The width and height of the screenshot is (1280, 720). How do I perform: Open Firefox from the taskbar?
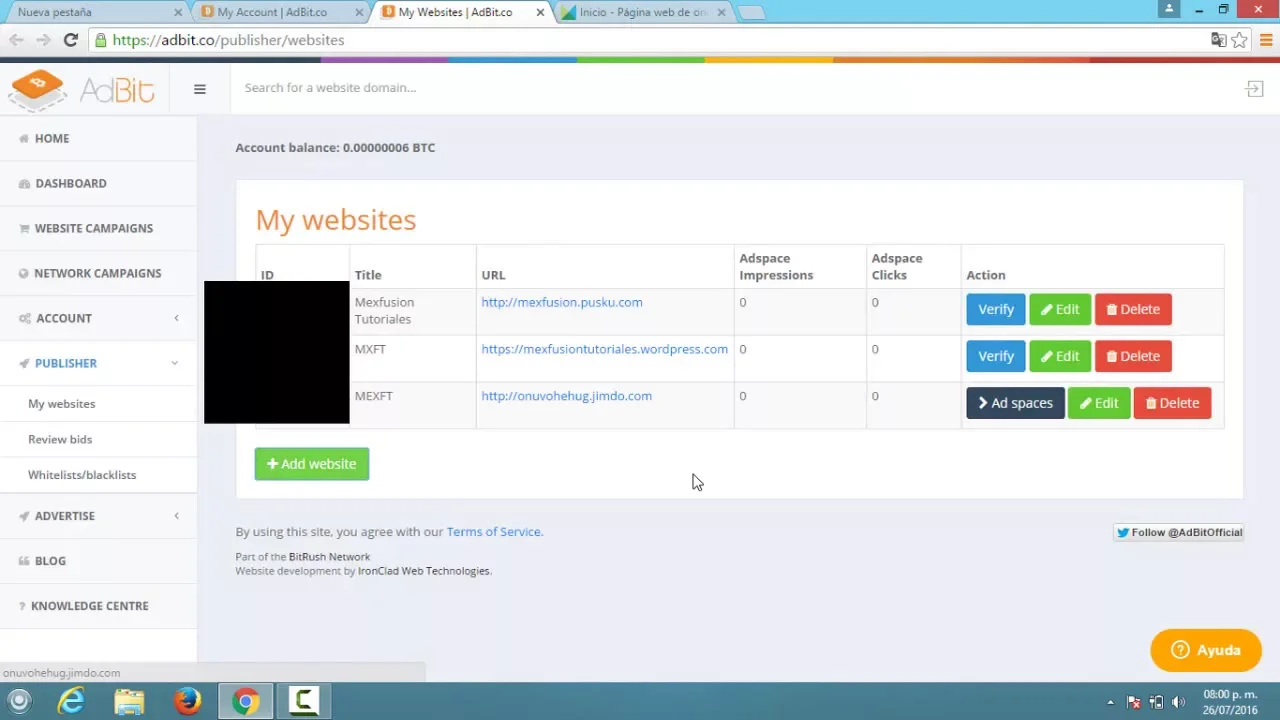click(187, 701)
